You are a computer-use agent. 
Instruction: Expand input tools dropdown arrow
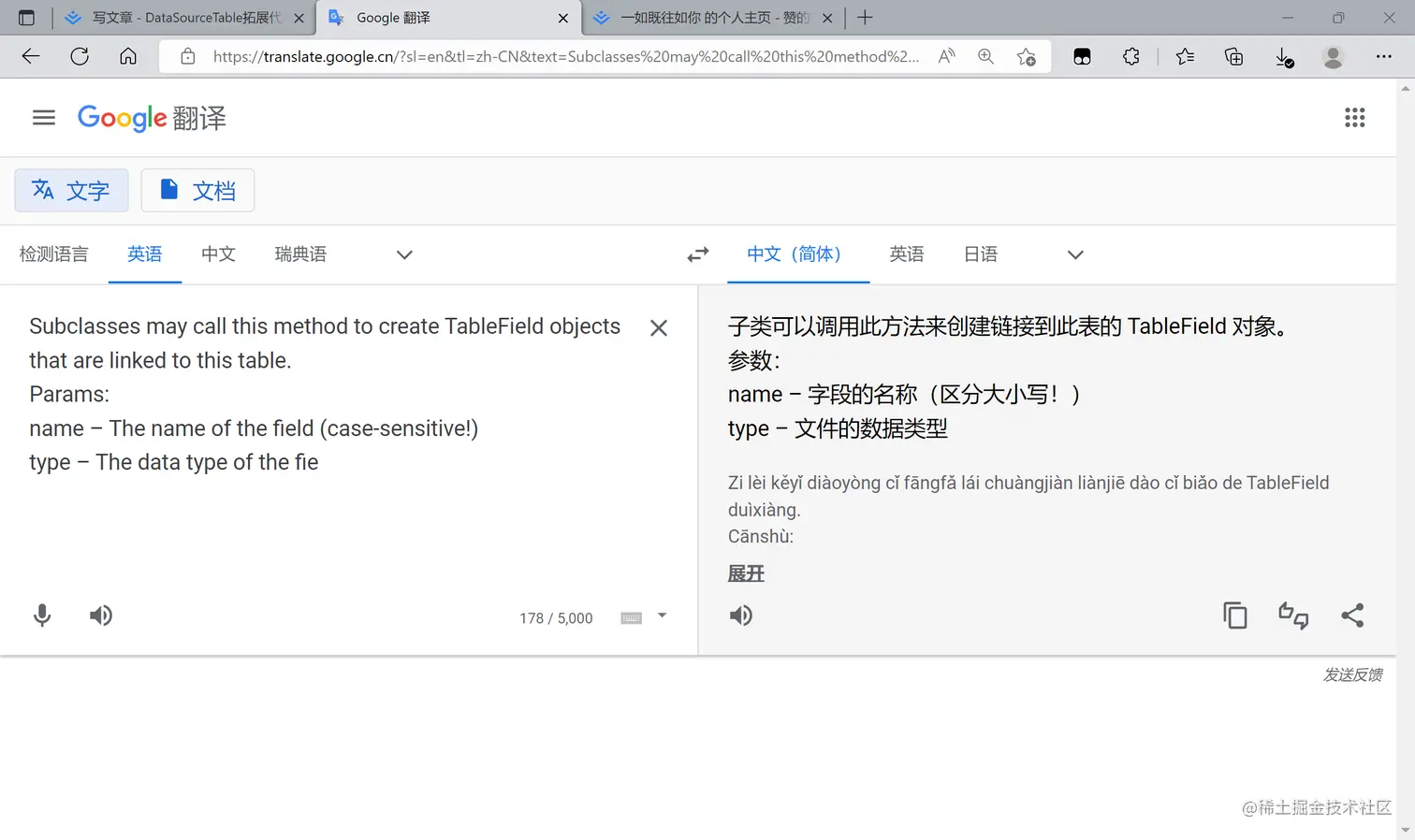662,616
